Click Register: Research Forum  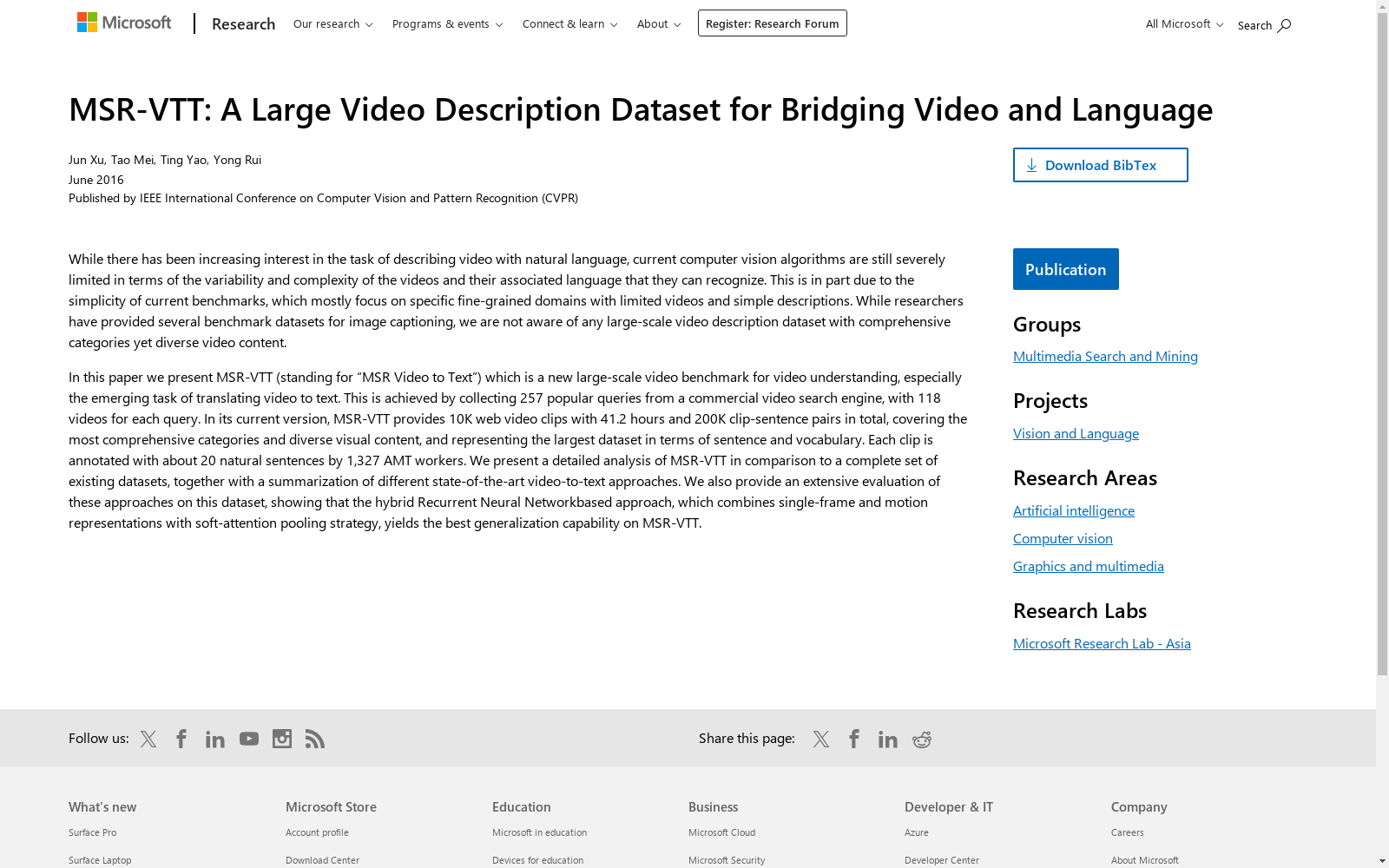tap(772, 23)
